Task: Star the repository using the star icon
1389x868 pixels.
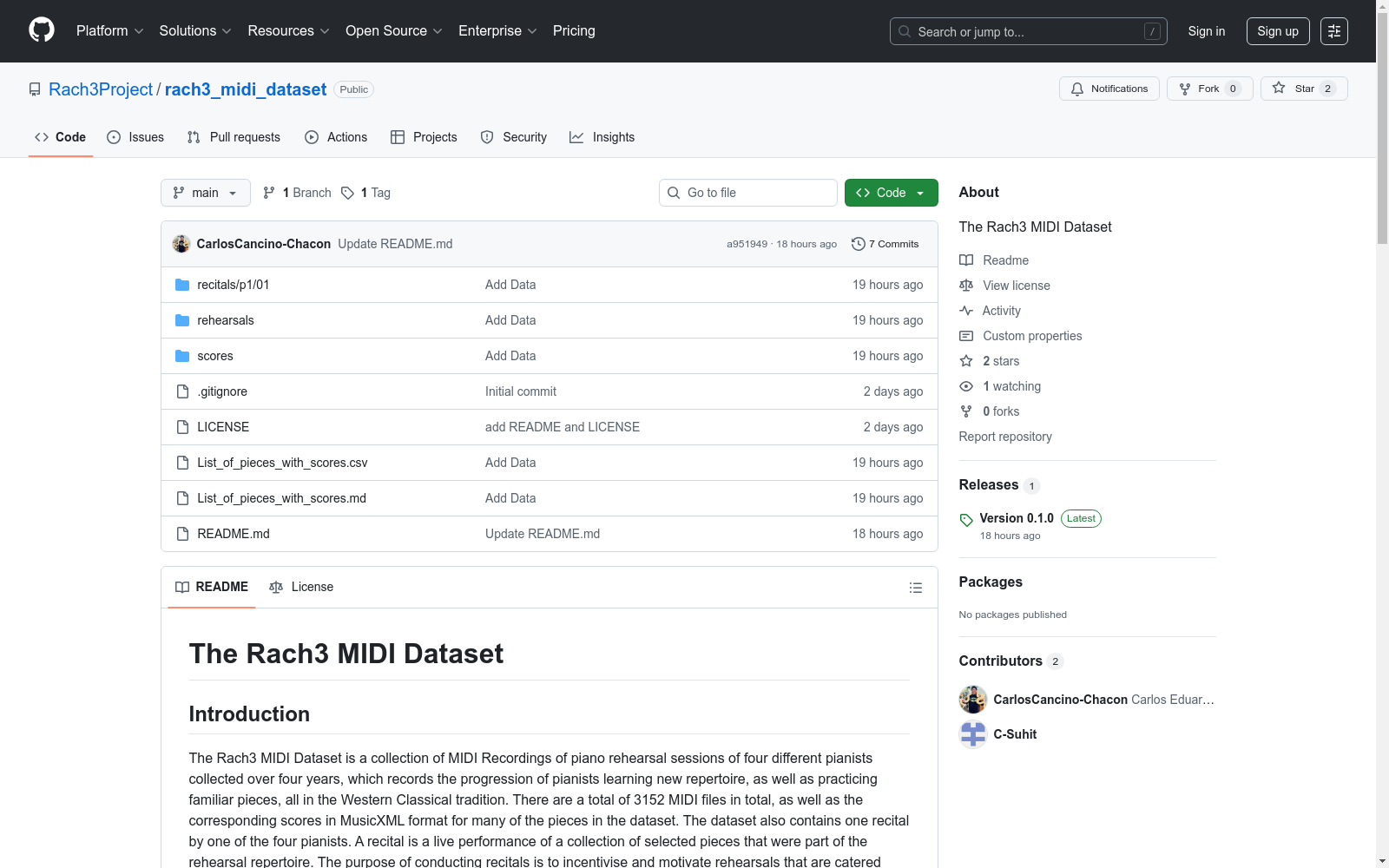Action: [1279, 88]
